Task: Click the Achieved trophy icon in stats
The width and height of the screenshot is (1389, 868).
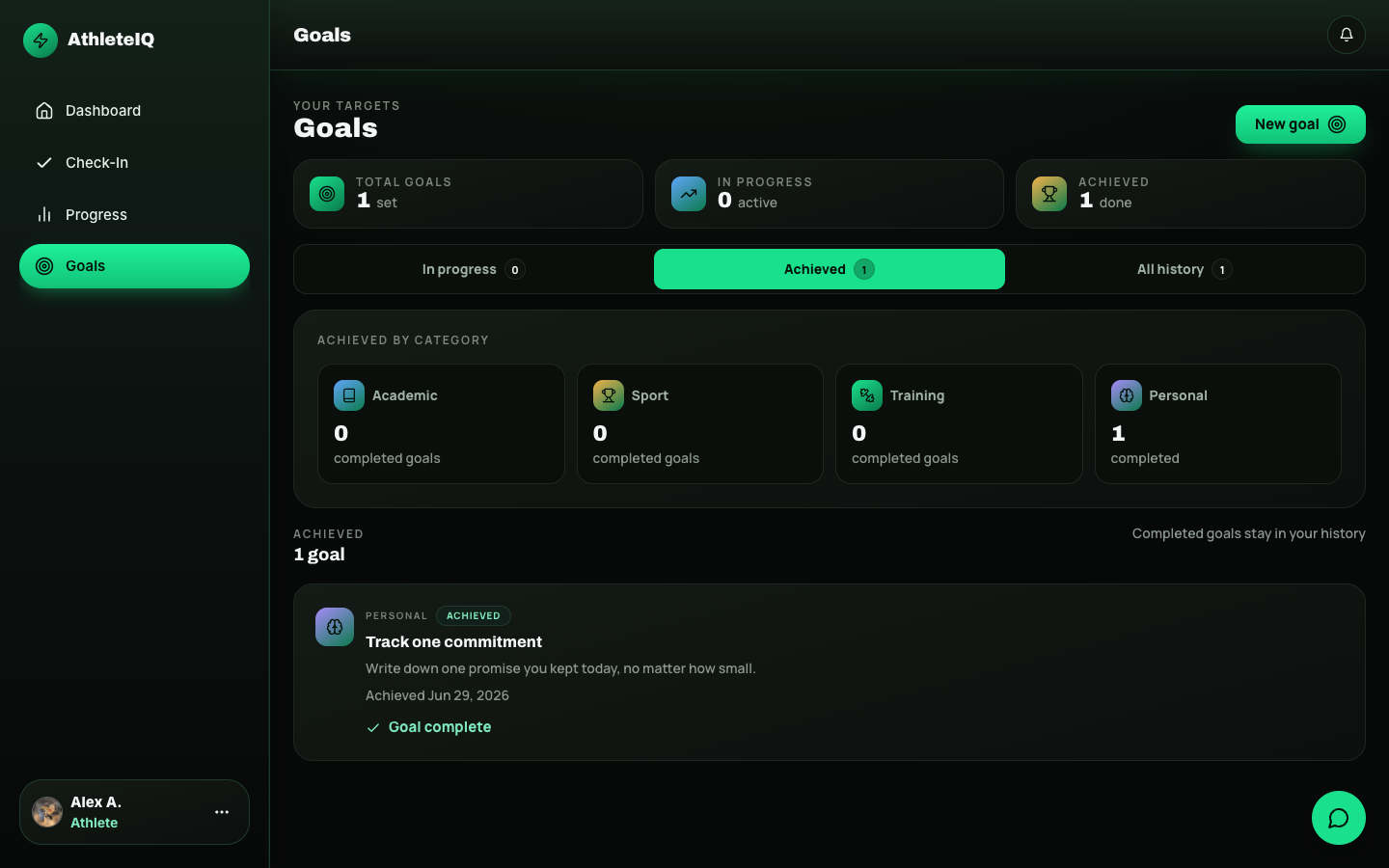Action: point(1049,194)
